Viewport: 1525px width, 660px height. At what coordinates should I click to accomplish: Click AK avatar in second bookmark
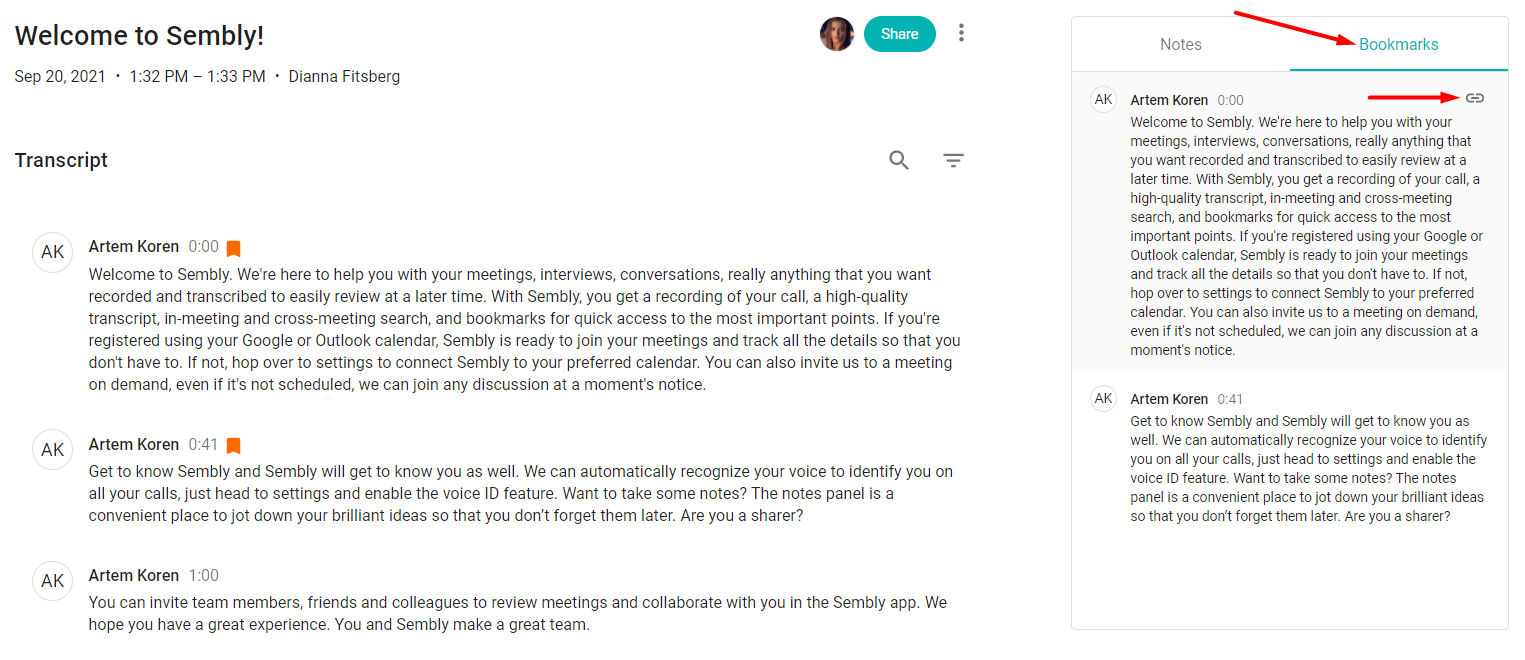[1103, 398]
